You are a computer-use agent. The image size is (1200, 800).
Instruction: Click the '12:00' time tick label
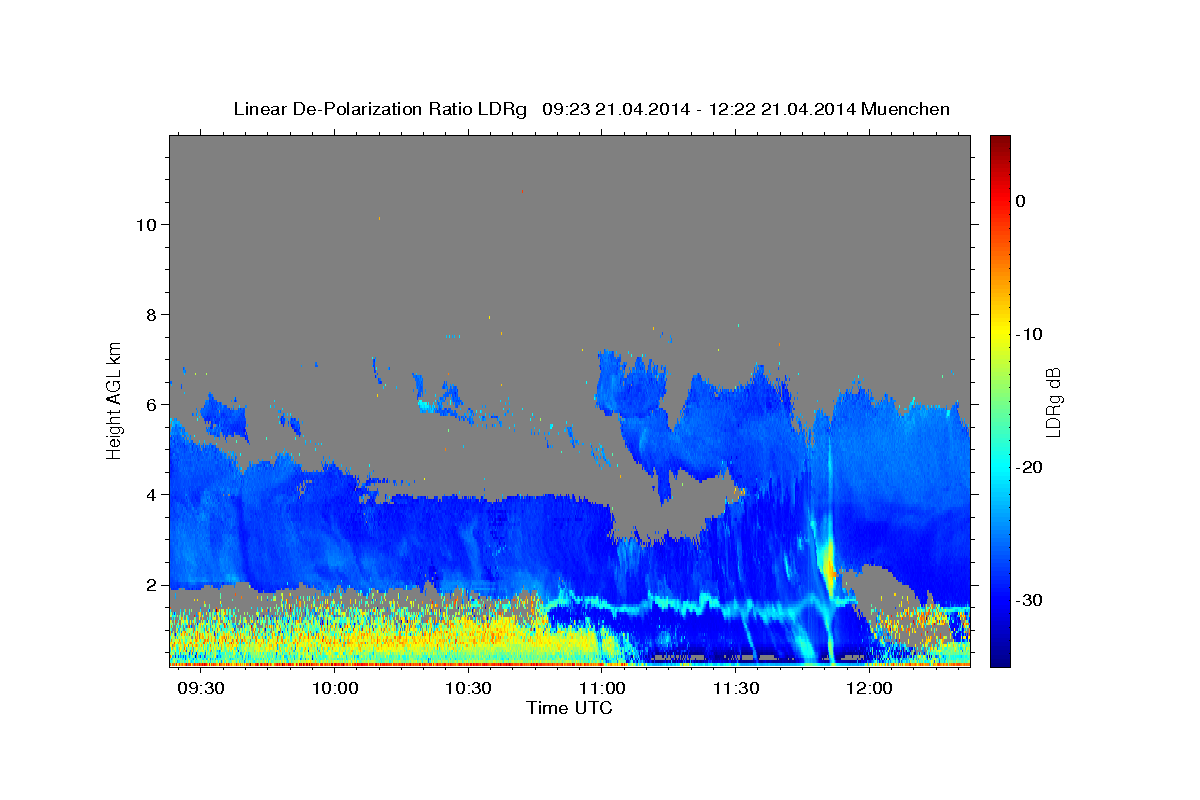click(869, 689)
